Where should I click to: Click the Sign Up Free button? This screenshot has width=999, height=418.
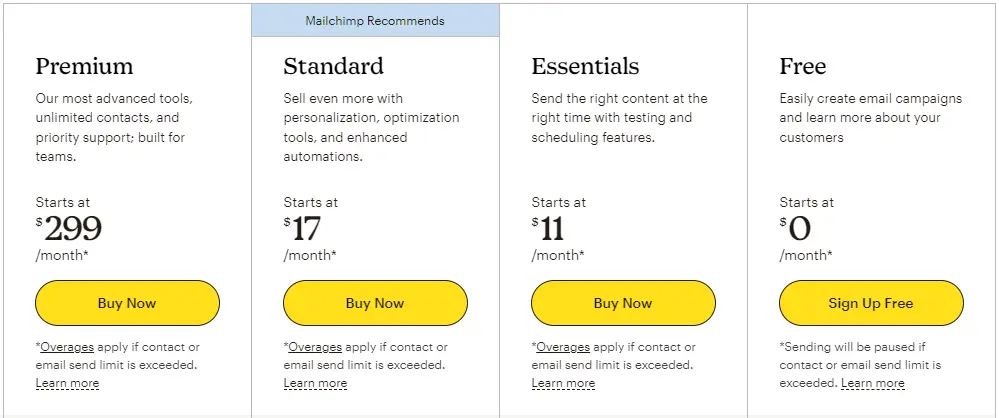click(x=871, y=303)
